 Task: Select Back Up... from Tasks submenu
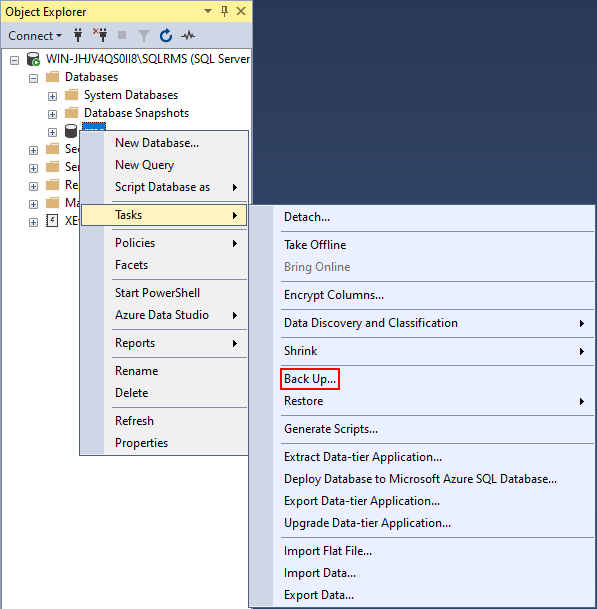(x=310, y=379)
